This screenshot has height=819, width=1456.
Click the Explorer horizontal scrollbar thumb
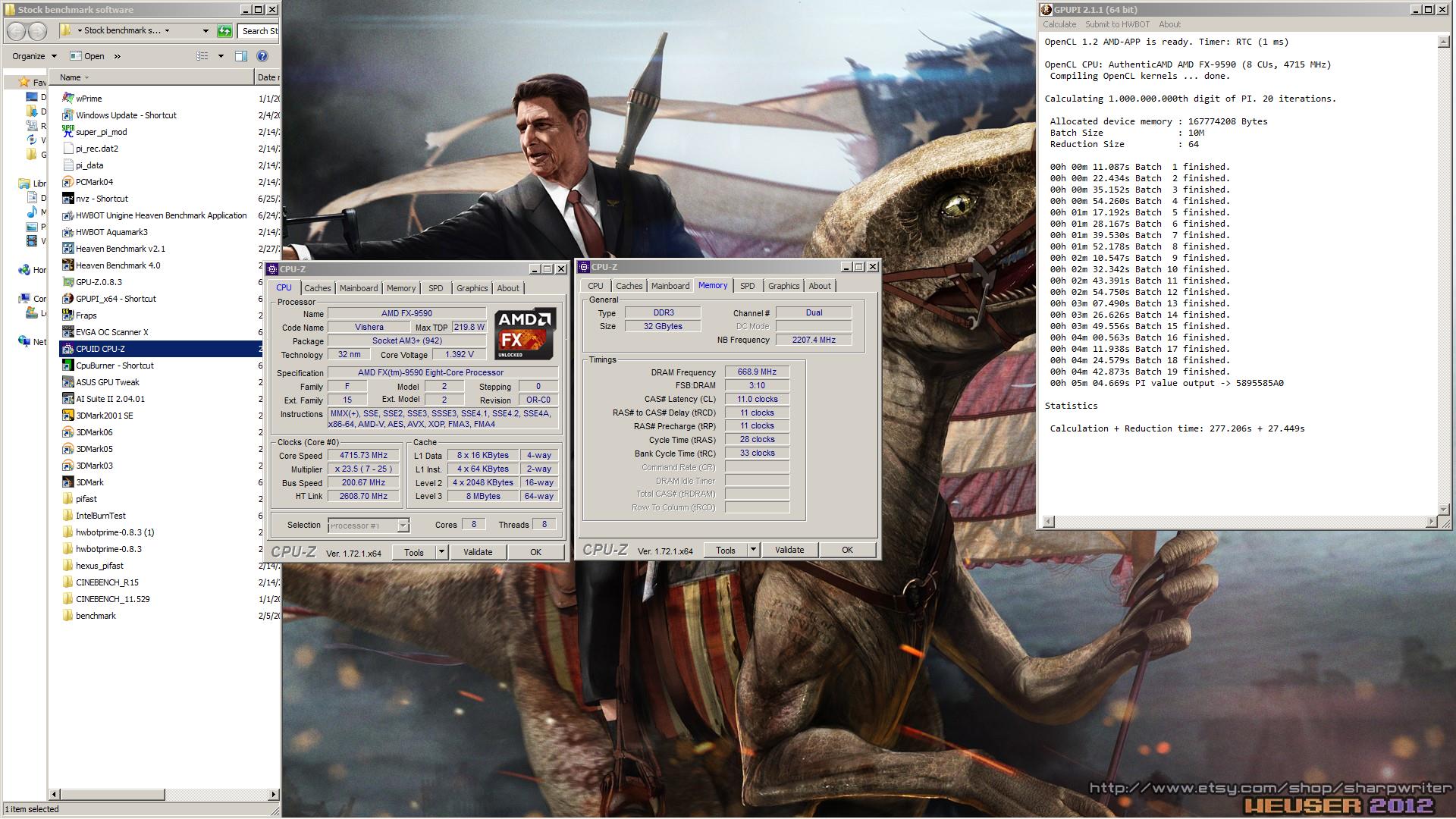pyautogui.click(x=113, y=795)
